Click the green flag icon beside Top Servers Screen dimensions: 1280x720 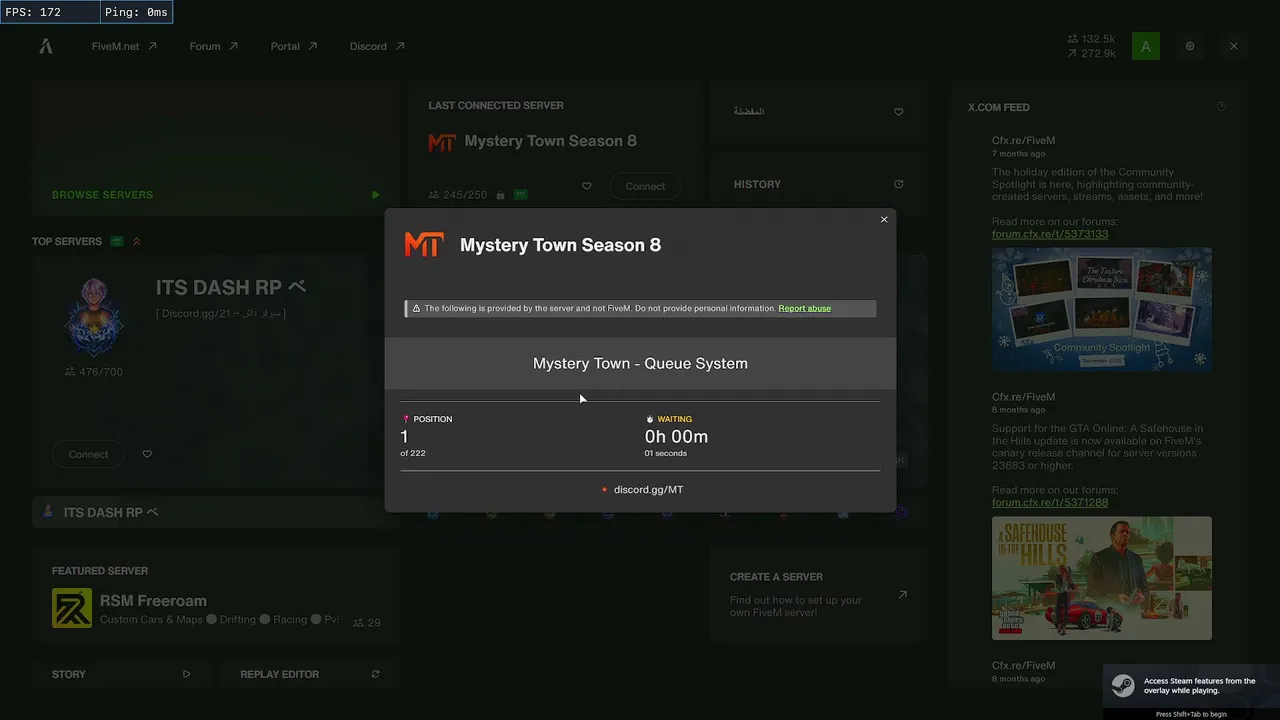117,241
